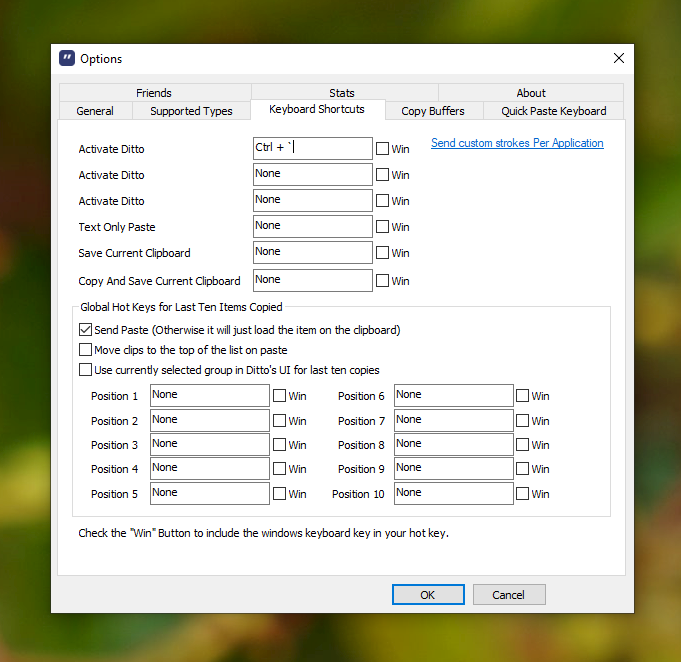Switch to the Friends tab
681x662 pixels.
click(154, 93)
